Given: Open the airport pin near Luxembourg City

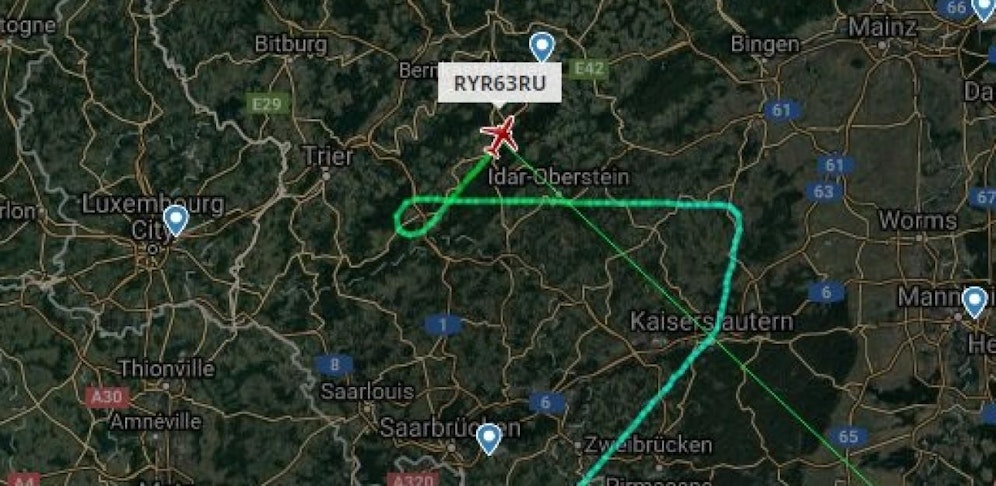Looking at the screenshot, I should point(176,220).
